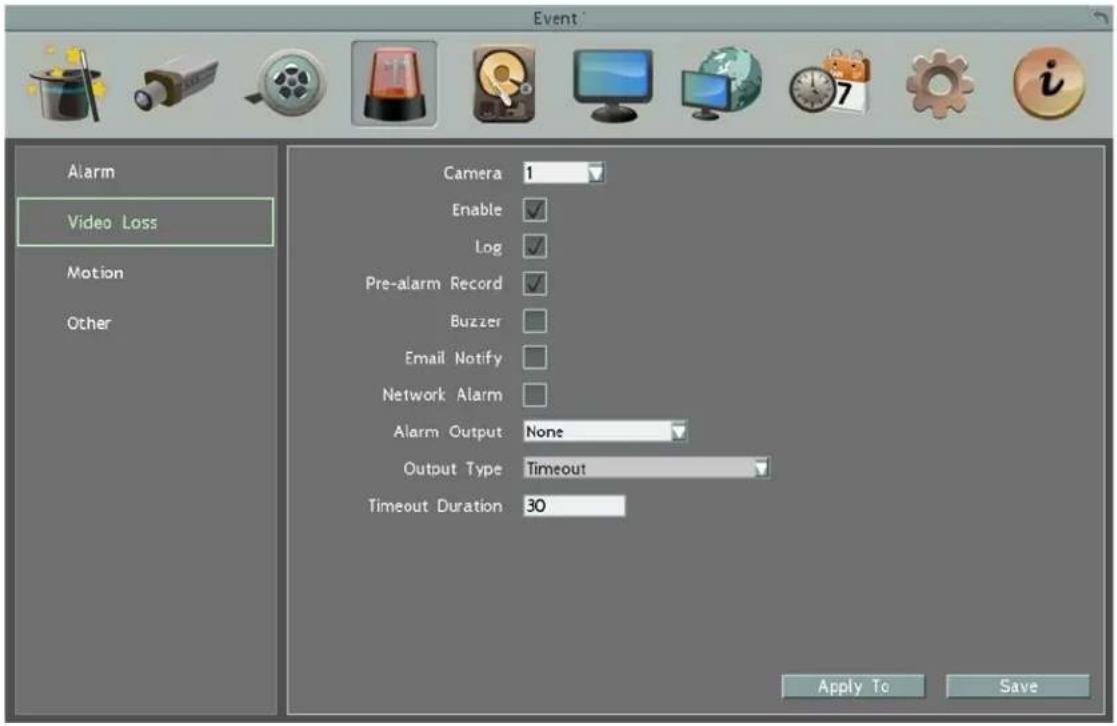Open the clock and calendar Schedule icon
This screenshot has height=726, width=1117.
pyautogui.click(x=830, y=83)
